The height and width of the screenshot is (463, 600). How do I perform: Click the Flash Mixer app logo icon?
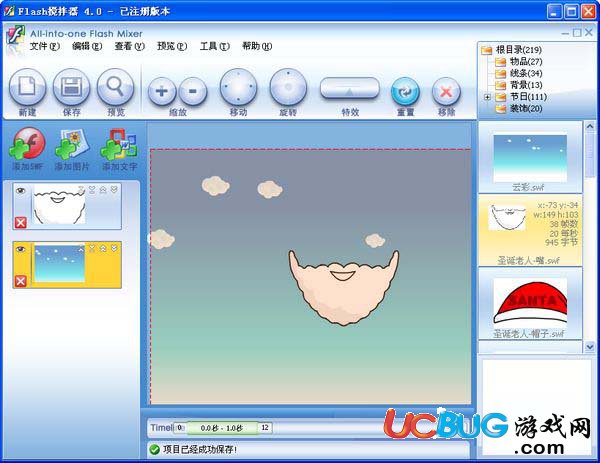tap(15, 36)
